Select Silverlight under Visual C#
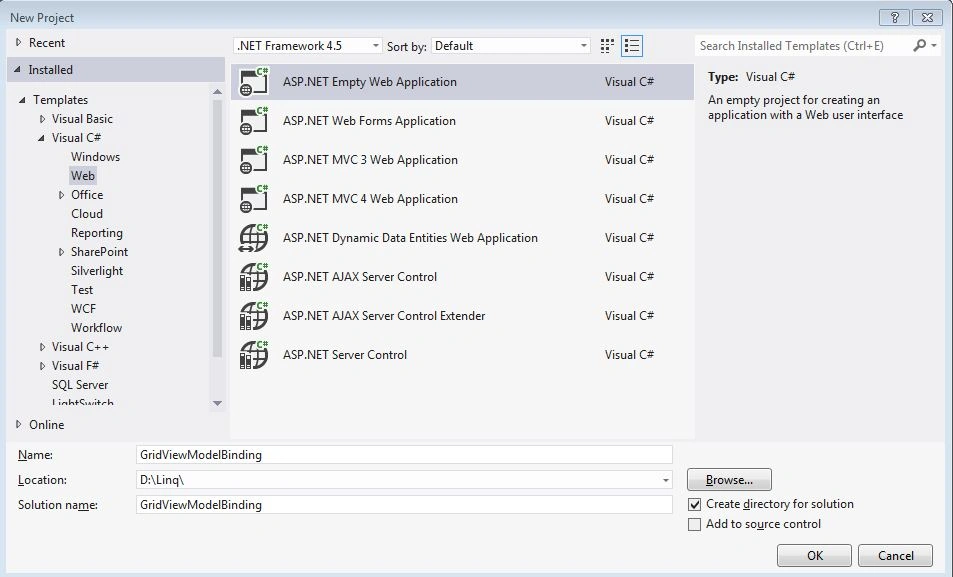 pyautogui.click(x=97, y=271)
